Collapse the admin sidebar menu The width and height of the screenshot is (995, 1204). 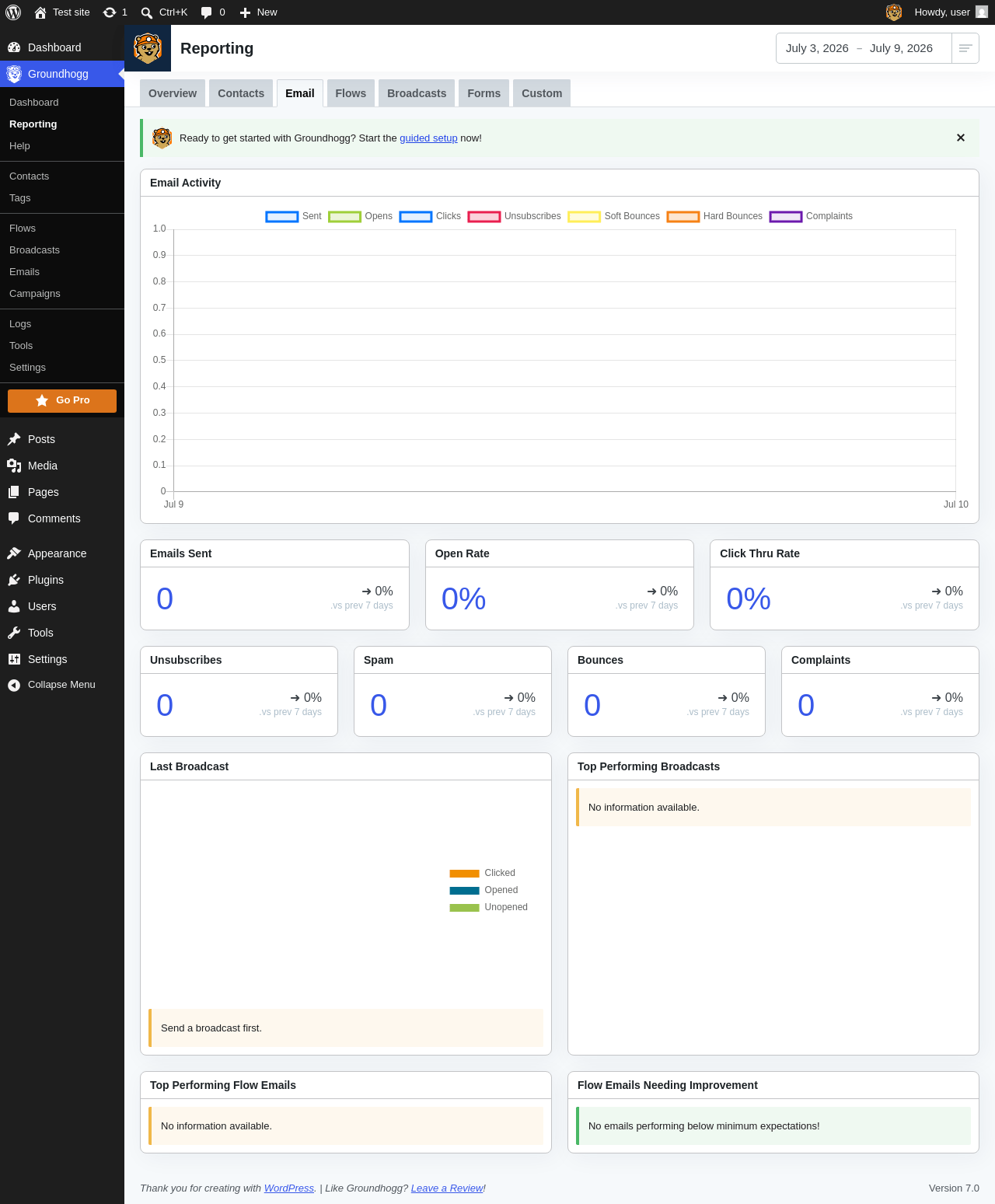[x=62, y=685]
